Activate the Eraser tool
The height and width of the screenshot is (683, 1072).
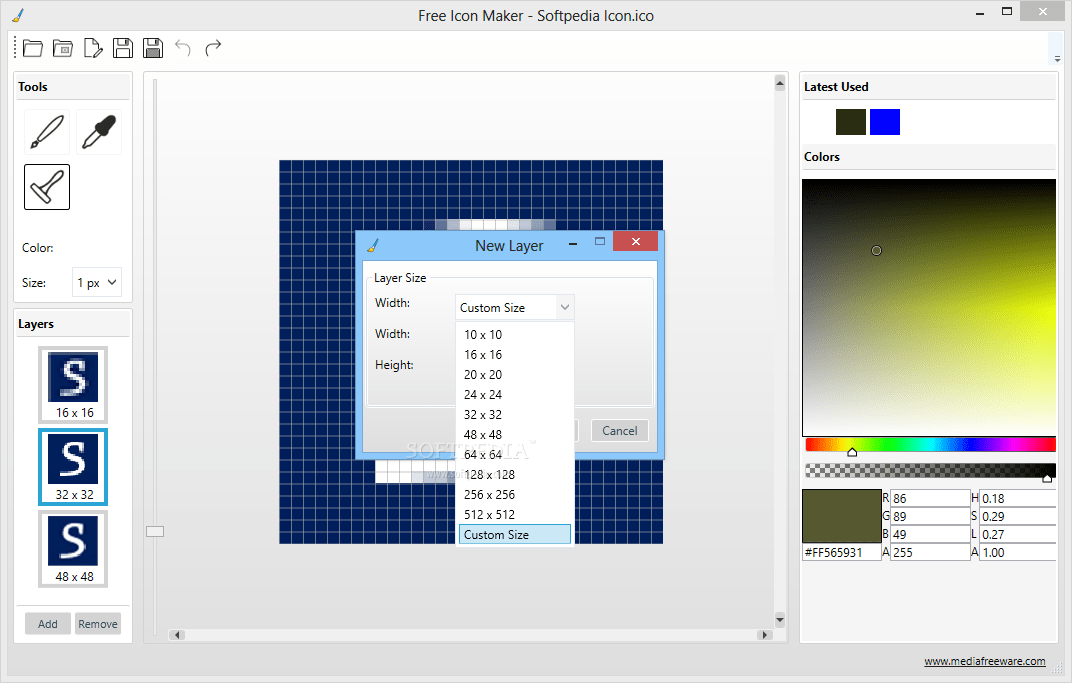point(46,186)
